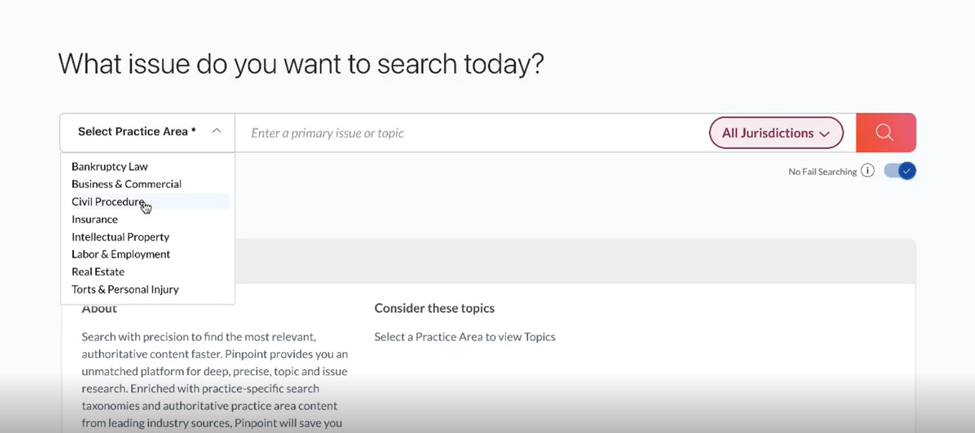Toggle the No Fail Searching switch

pos(900,171)
